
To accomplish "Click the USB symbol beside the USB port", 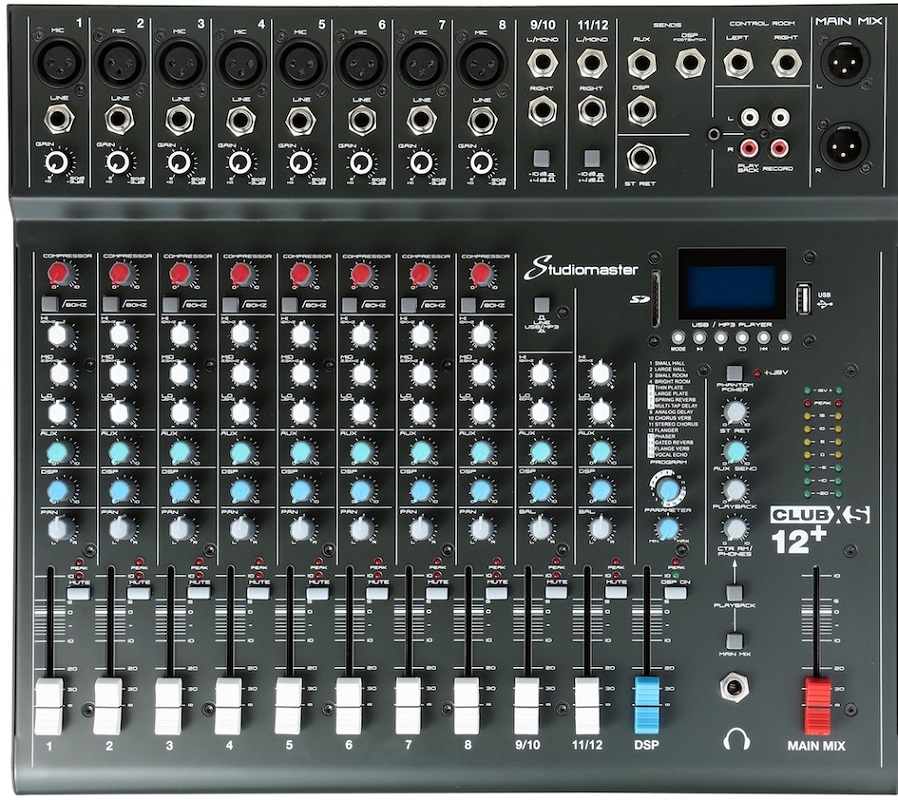I will 825,304.
